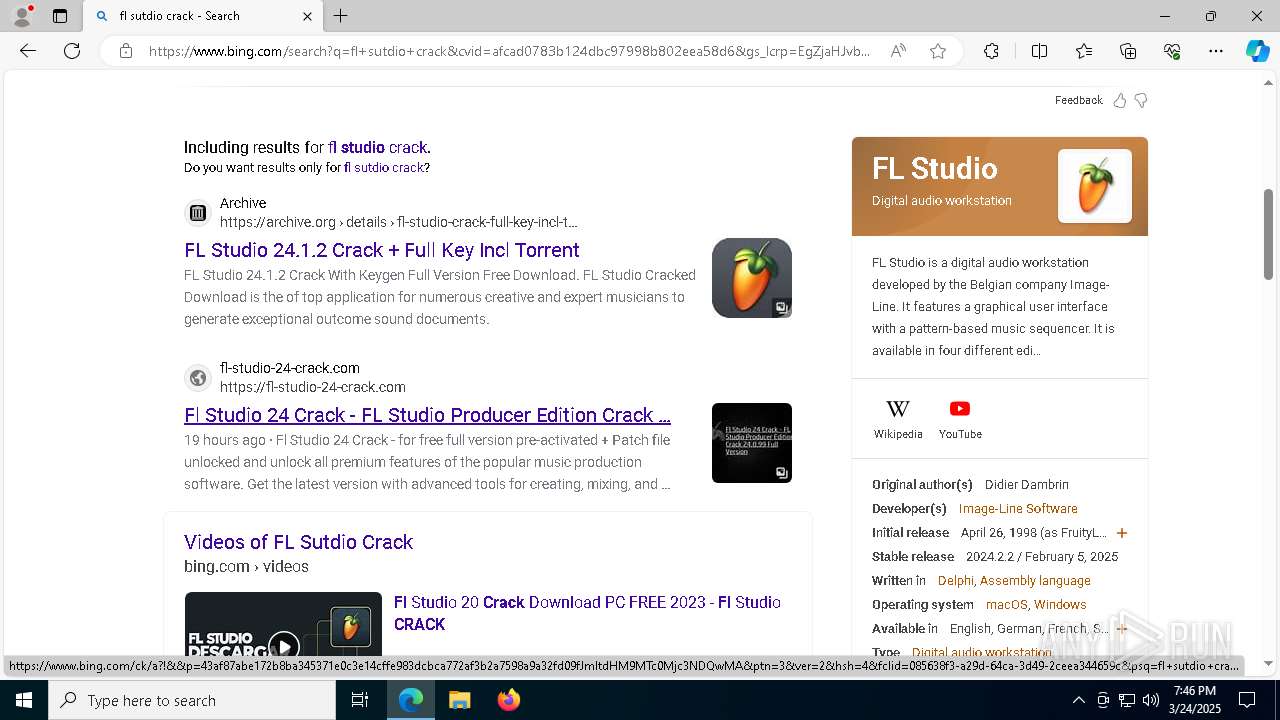Open Firefox on the taskbar
This screenshot has height=720, width=1280.
pos(508,700)
